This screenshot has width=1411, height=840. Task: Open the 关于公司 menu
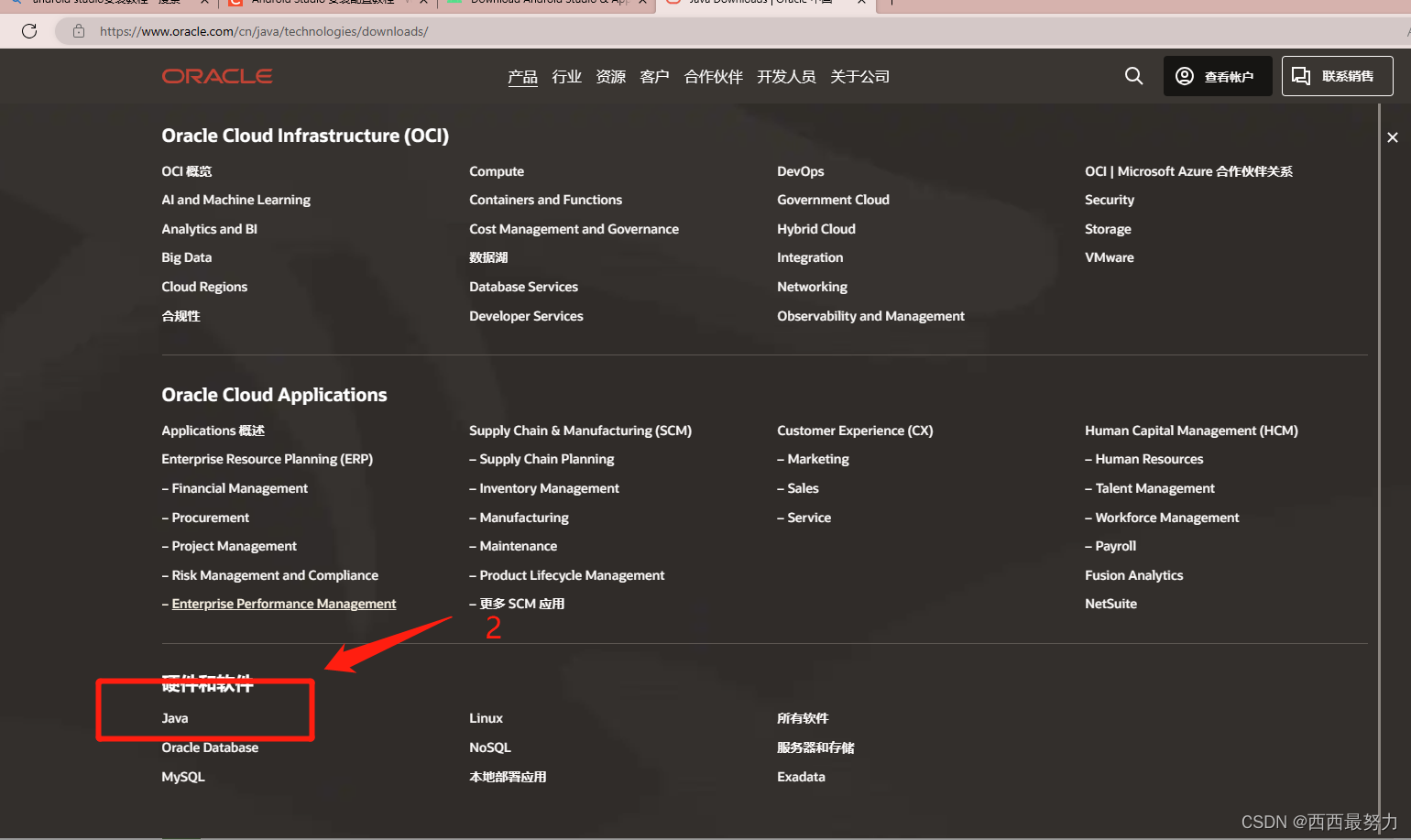click(860, 77)
